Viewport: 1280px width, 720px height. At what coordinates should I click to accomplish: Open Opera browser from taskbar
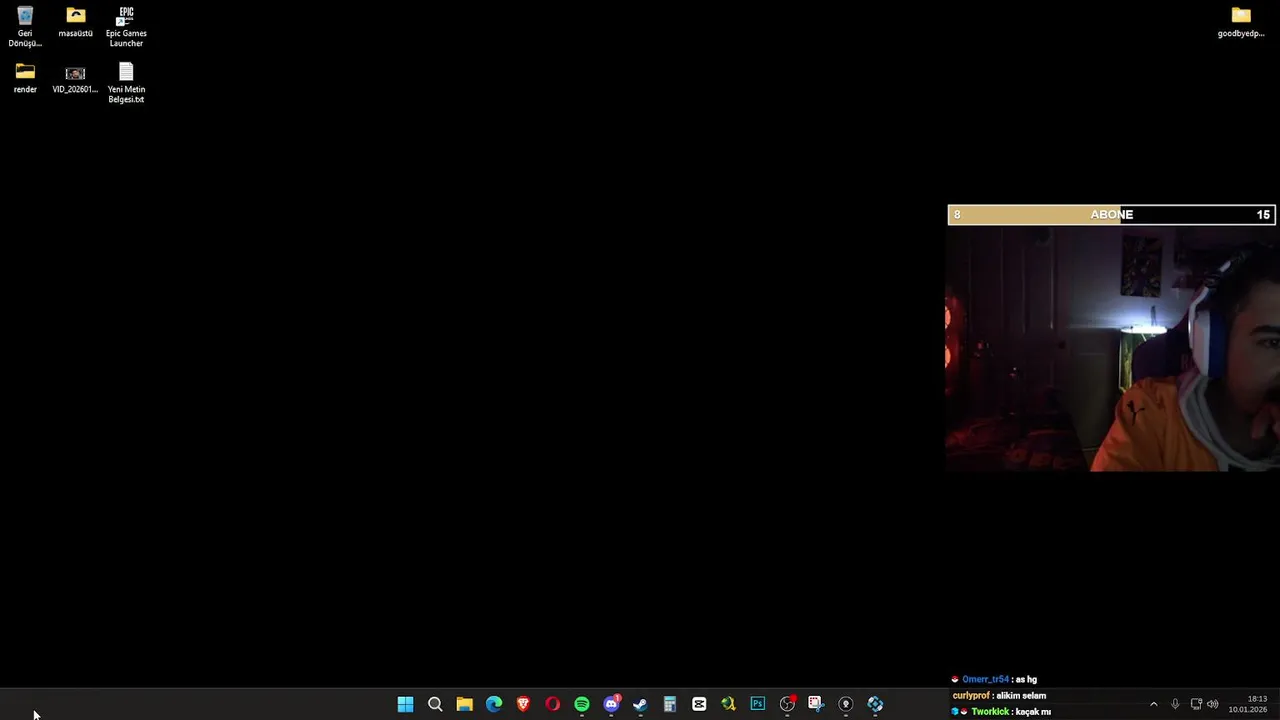(x=552, y=704)
